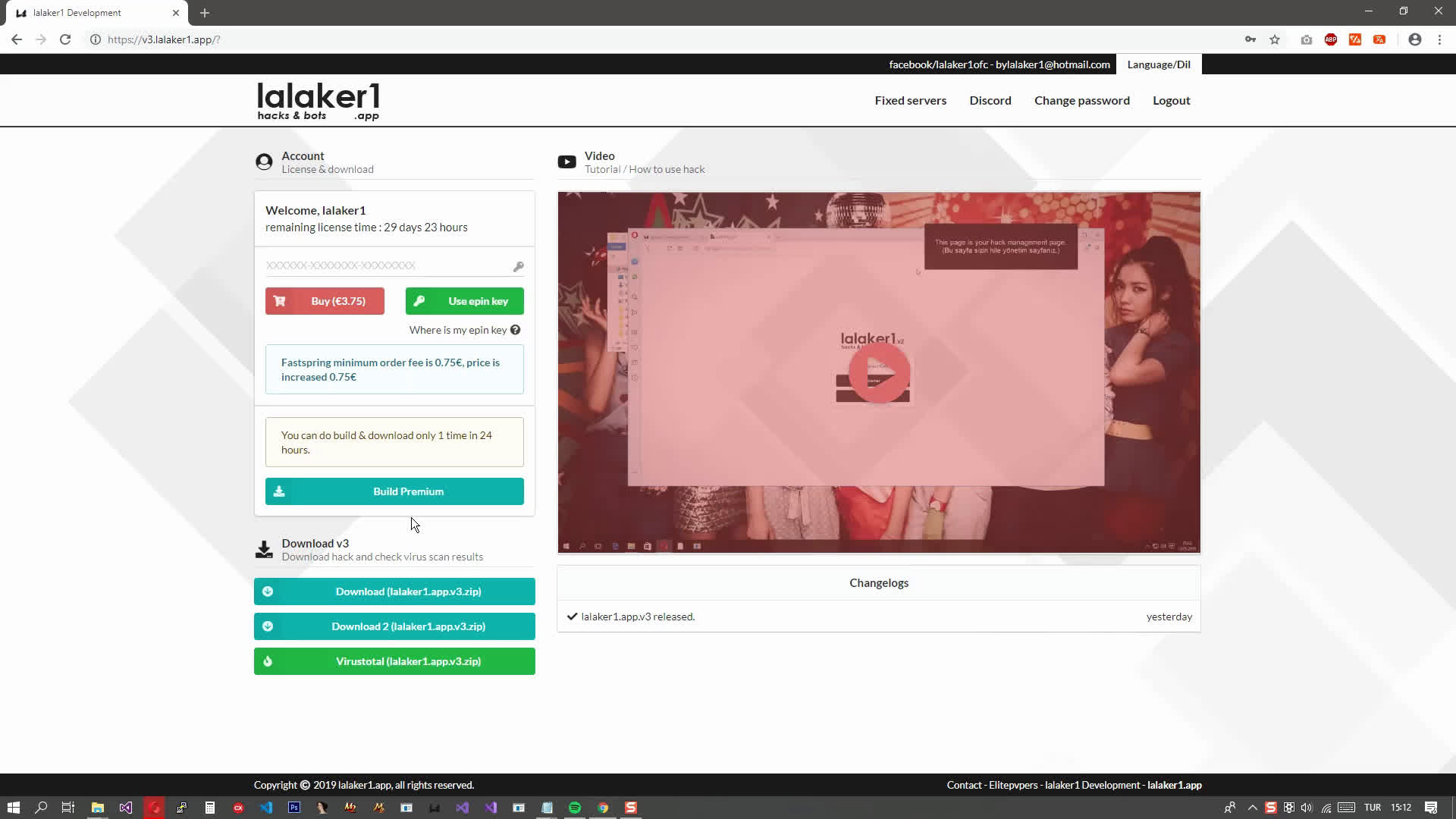Close the lalaker1 Development tab
This screenshot has width=1456, height=819.
pyautogui.click(x=175, y=13)
